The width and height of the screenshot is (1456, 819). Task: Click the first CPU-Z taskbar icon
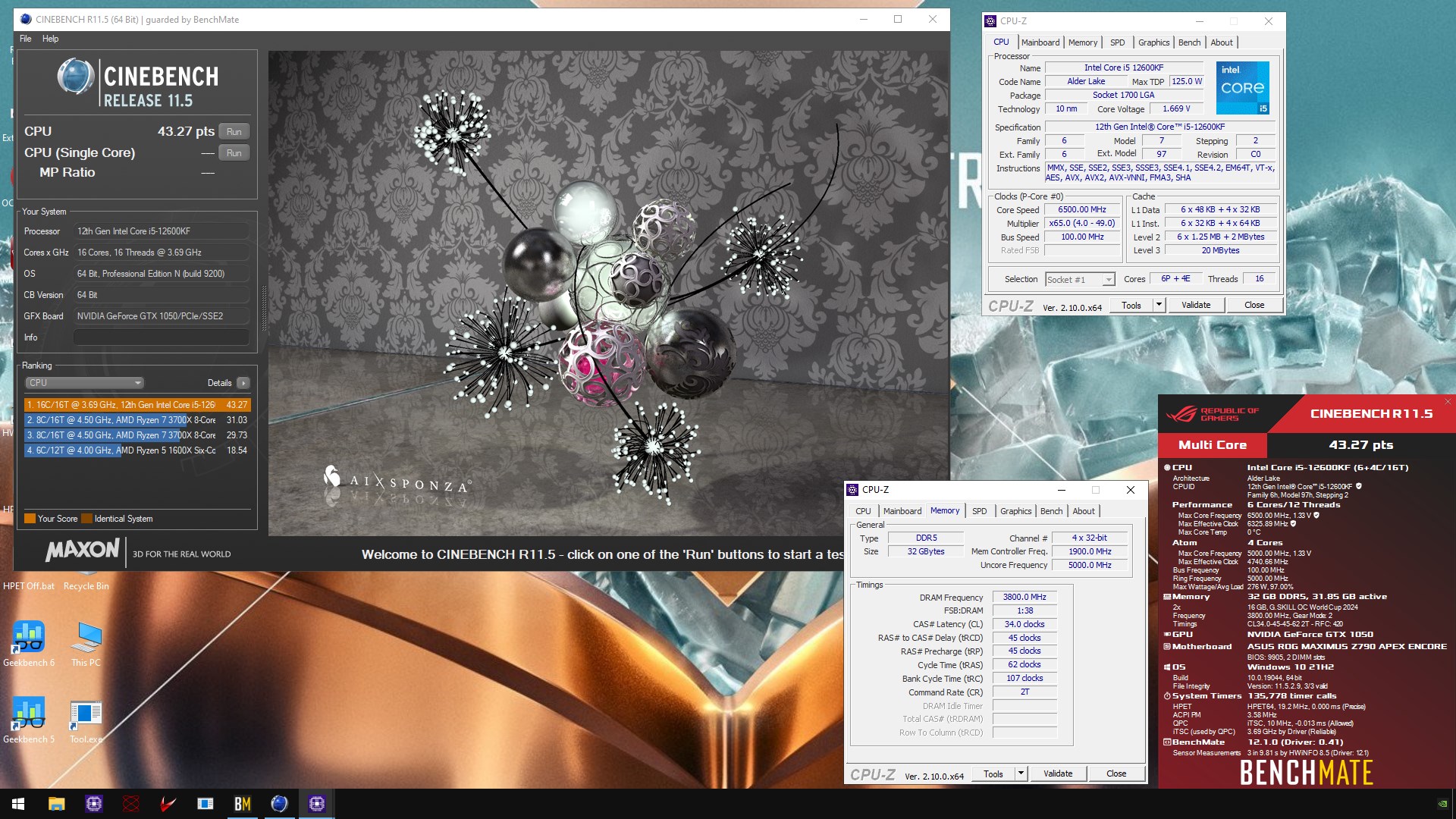[x=94, y=804]
